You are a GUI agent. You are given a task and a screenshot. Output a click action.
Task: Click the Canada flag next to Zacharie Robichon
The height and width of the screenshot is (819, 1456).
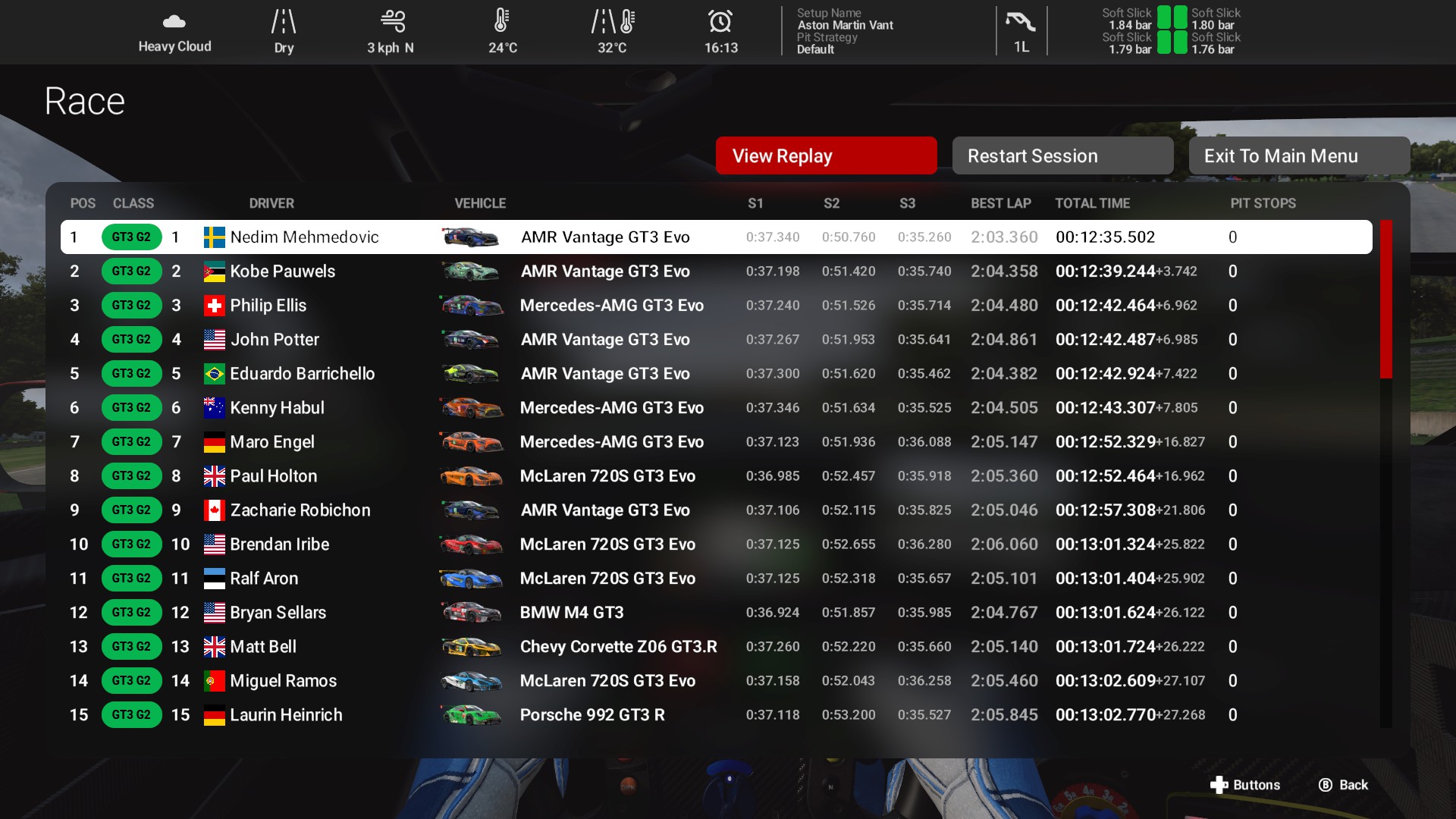click(x=215, y=510)
